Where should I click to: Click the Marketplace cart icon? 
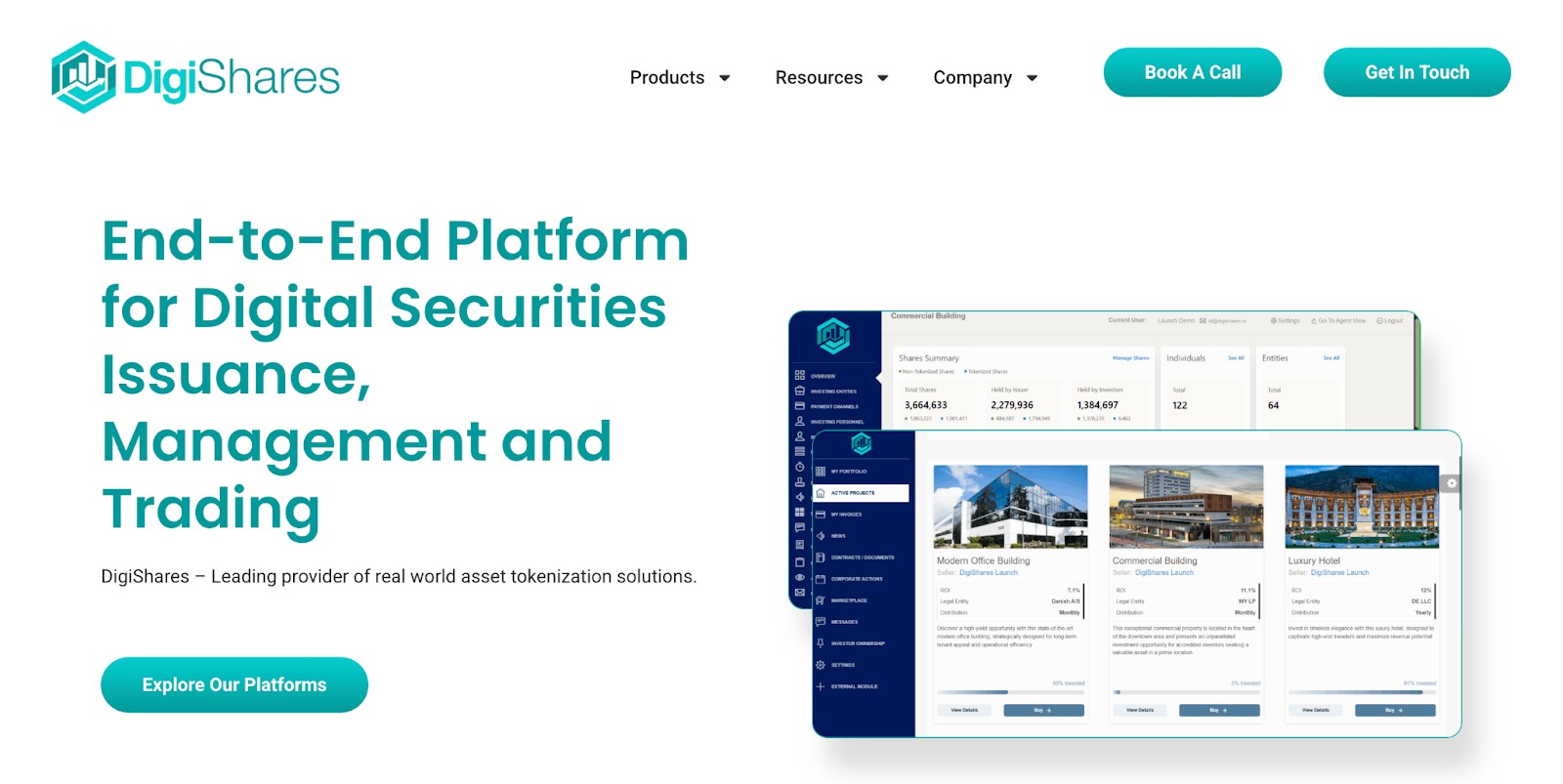point(821,600)
